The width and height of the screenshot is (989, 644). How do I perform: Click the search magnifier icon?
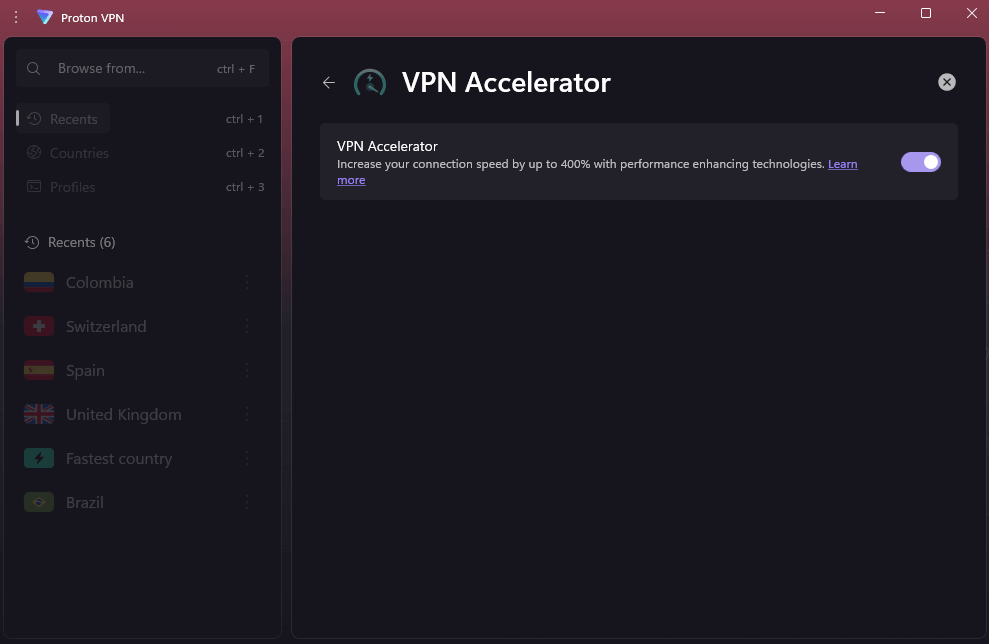[x=33, y=68]
